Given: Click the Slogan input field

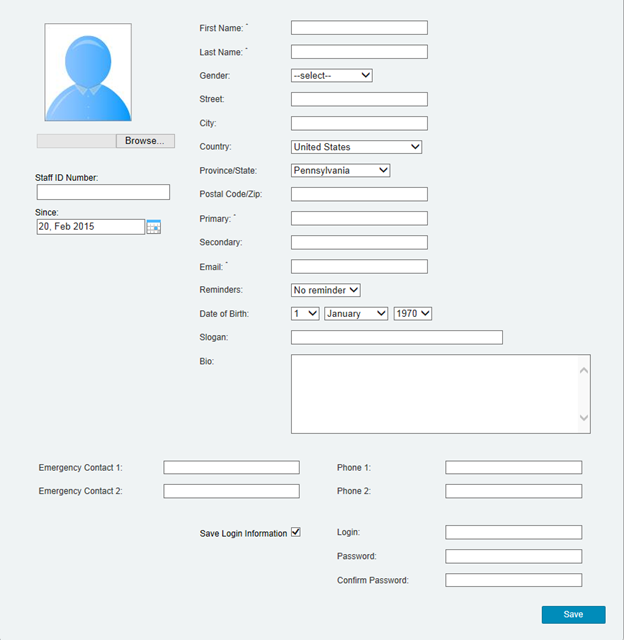Looking at the screenshot, I should point(396,338).
